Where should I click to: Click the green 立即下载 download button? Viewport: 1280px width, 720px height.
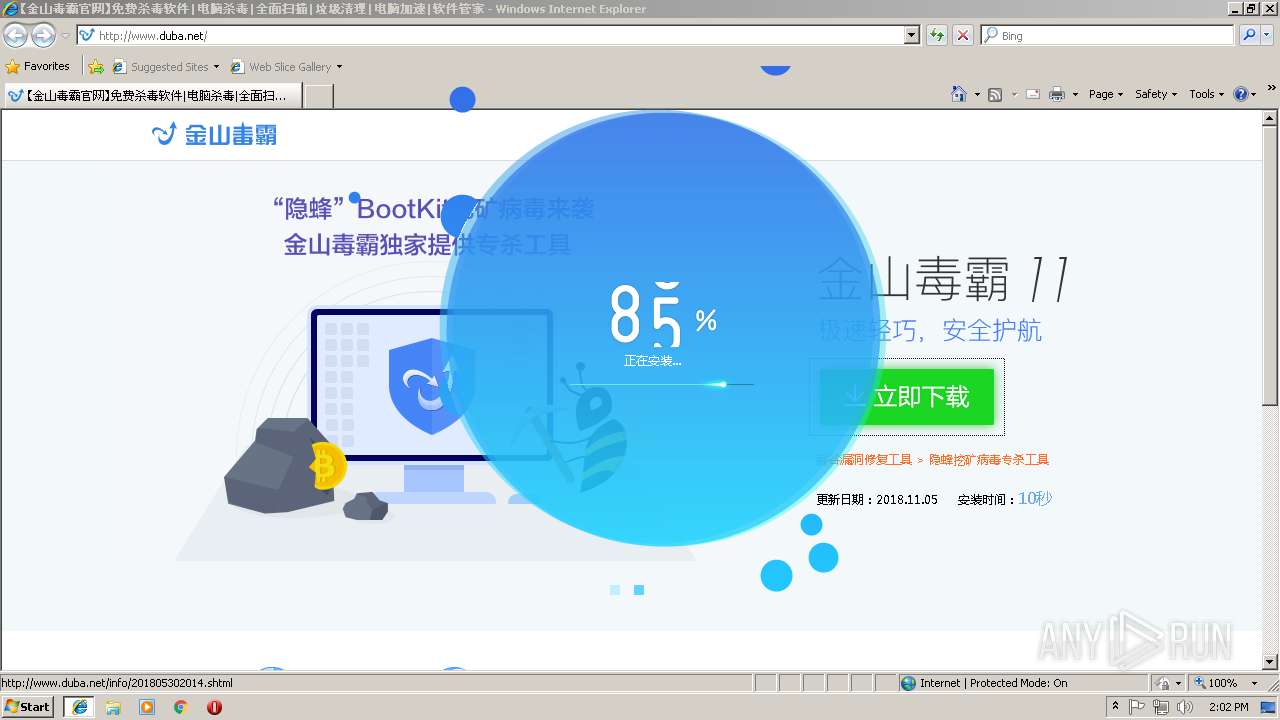907,397
